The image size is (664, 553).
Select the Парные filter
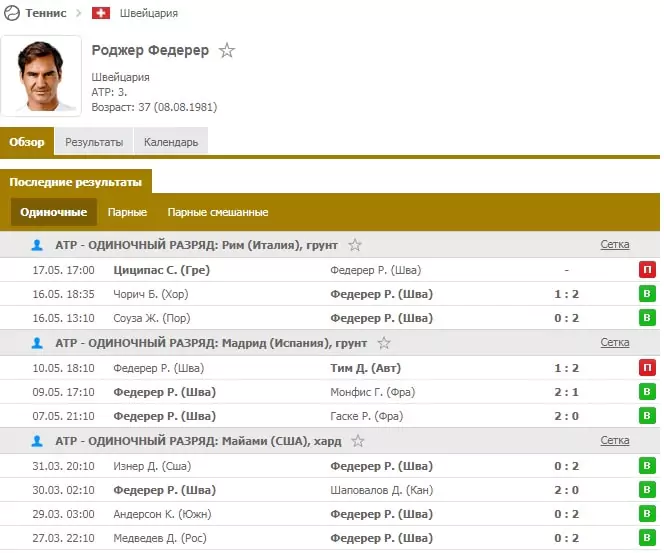pos(127,212)
